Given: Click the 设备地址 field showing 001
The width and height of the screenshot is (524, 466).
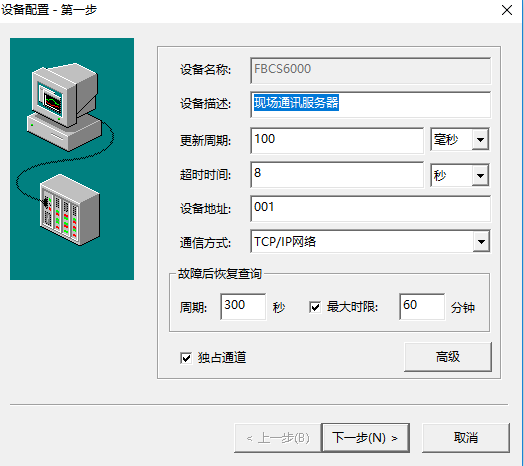Looking at the screenshot, I should 370,209.
